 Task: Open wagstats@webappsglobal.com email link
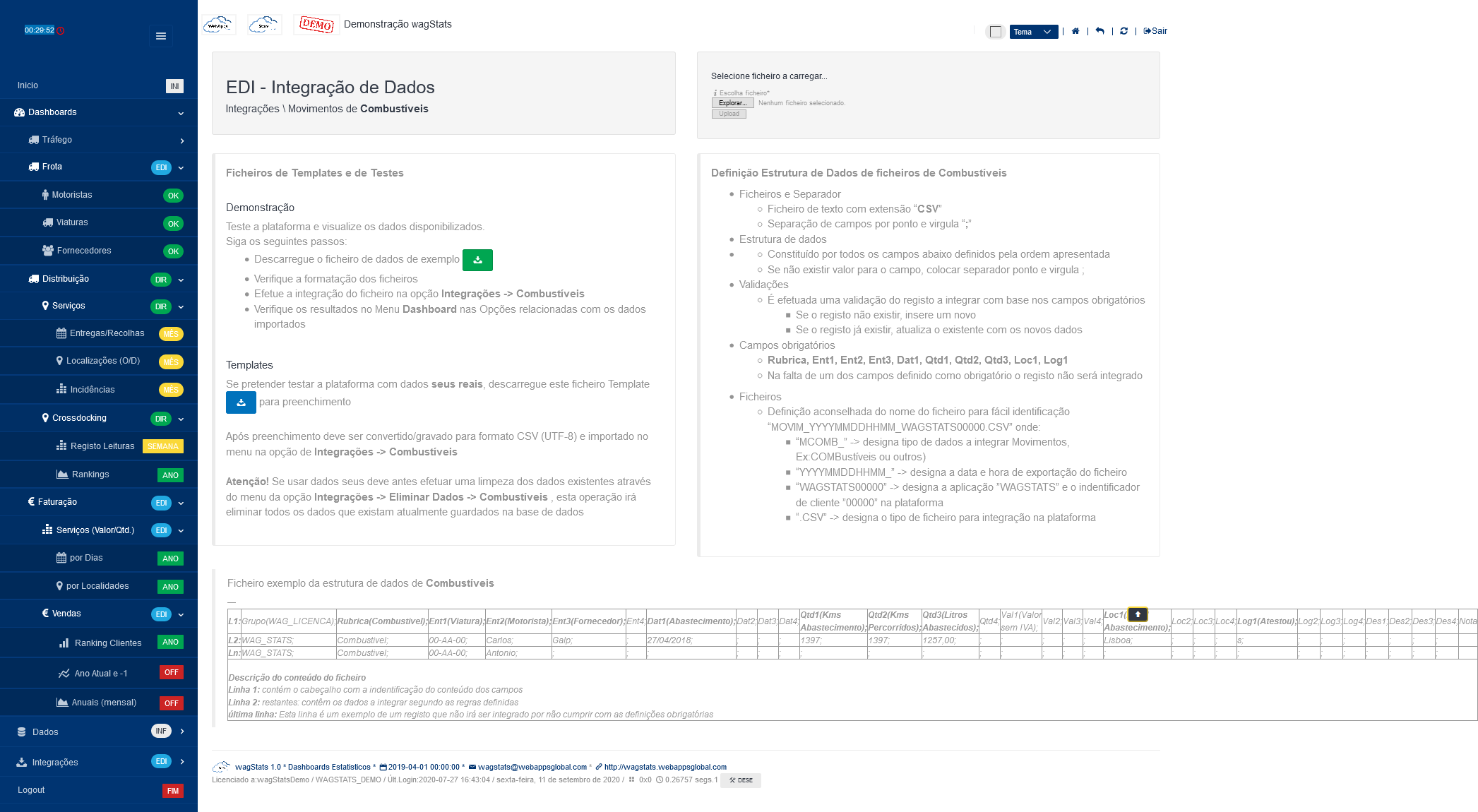point(532,767)
